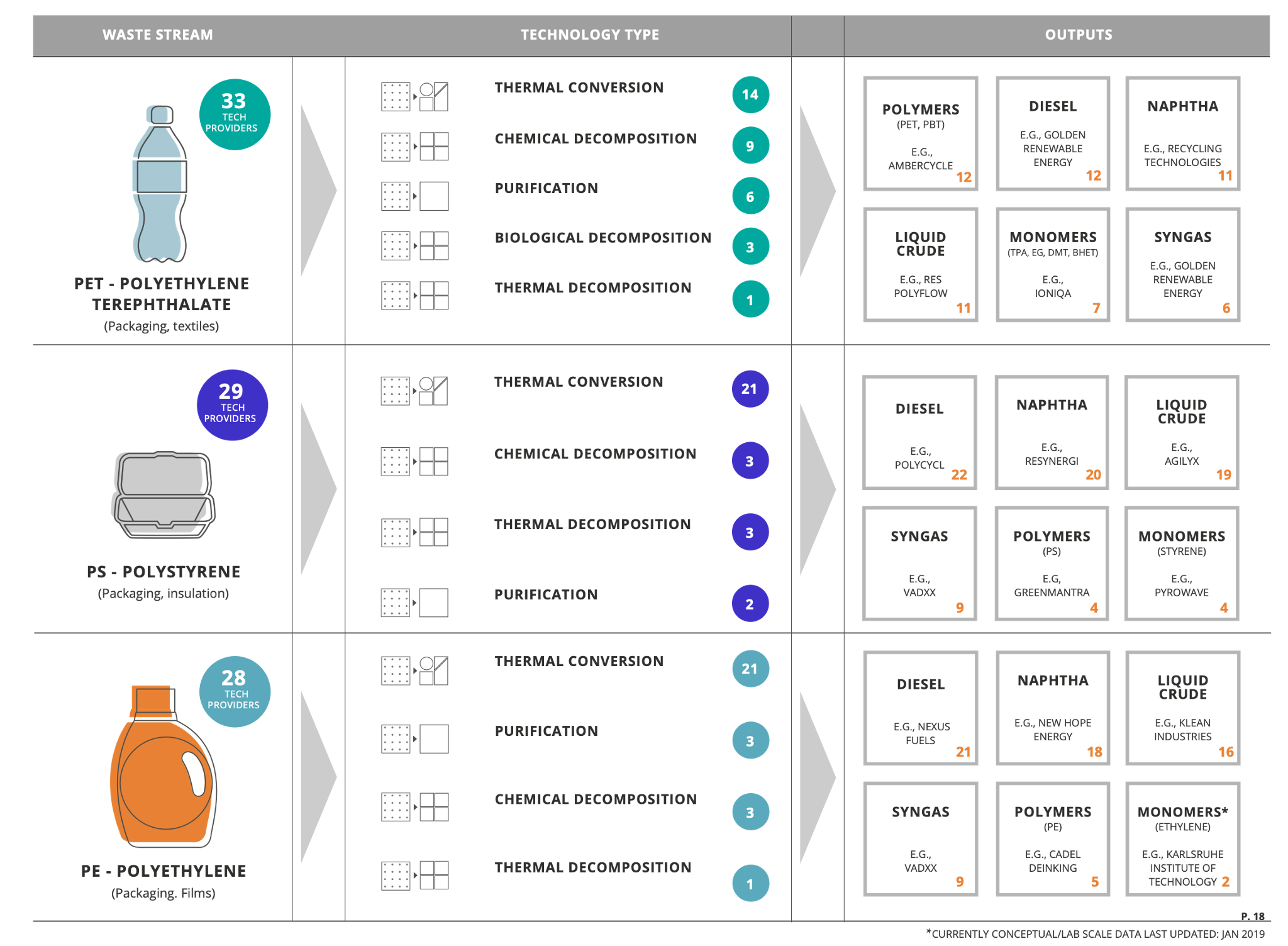Click the purple 29 tech providers badge
The image size is (1288, 946).
(232, 405)
